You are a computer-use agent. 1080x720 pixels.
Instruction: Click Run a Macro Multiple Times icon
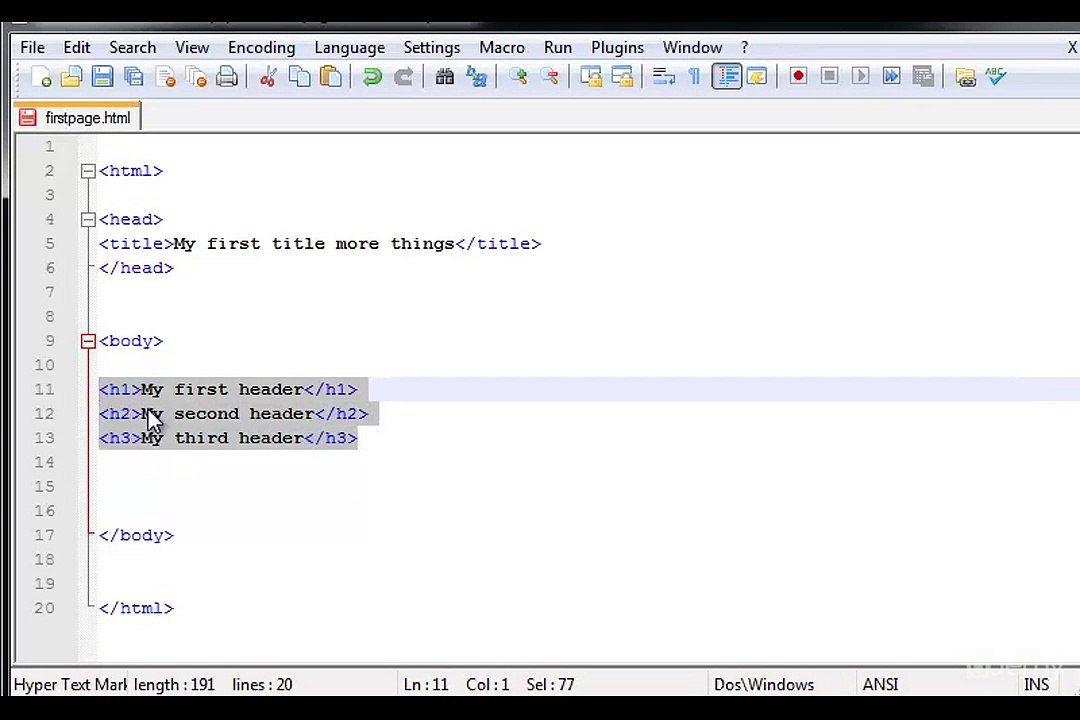pyautogui.click(x=891, y=76)
